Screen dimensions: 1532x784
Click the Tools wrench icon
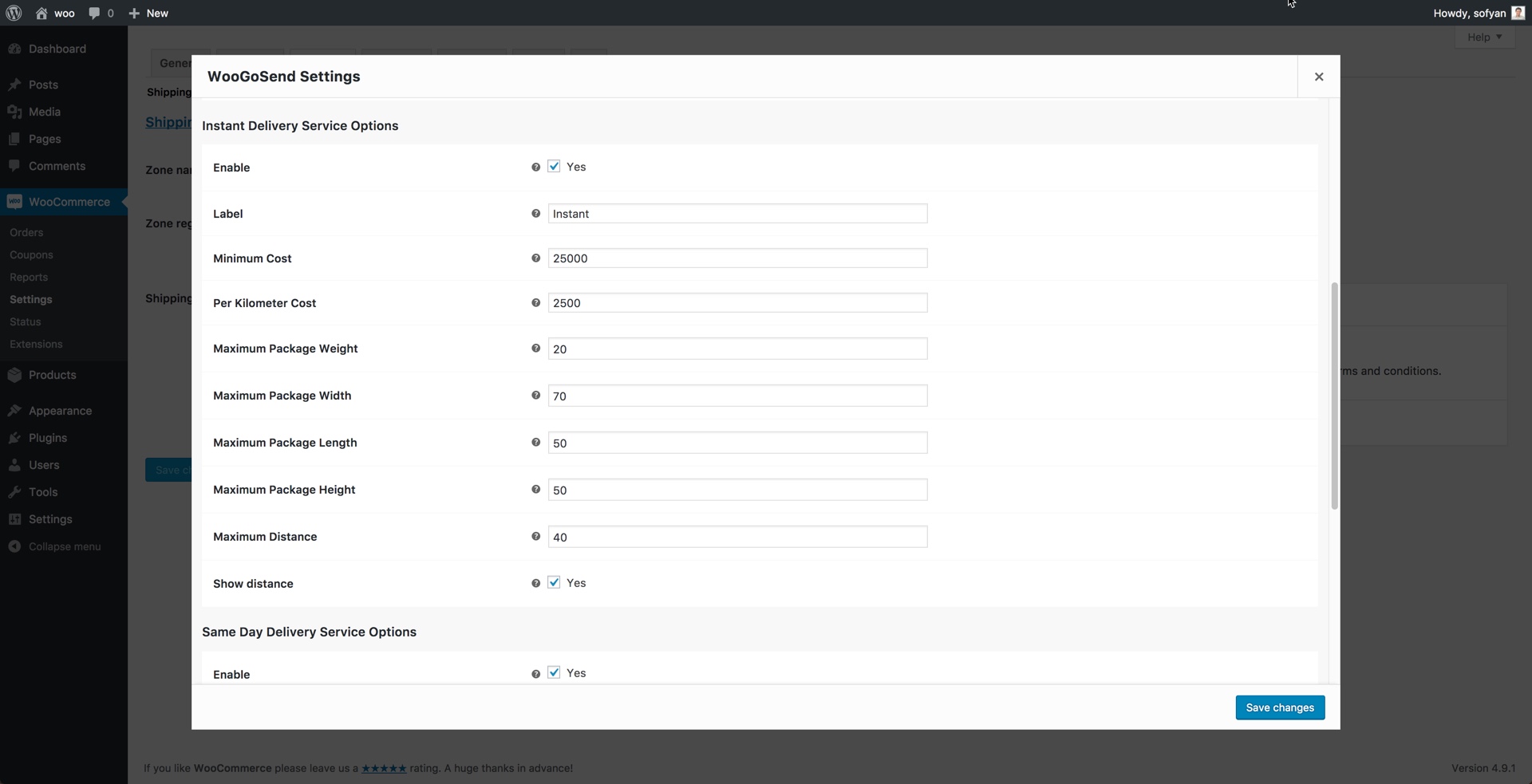[x=14, y=492]
